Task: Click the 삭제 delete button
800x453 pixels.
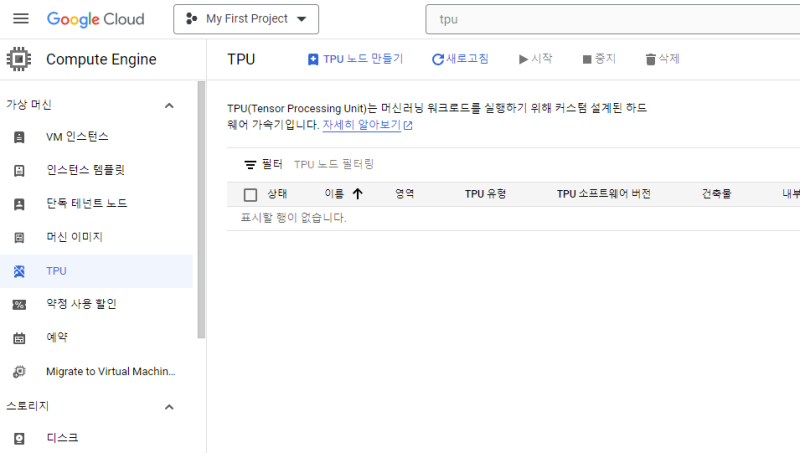Action: tap(662, 59)
